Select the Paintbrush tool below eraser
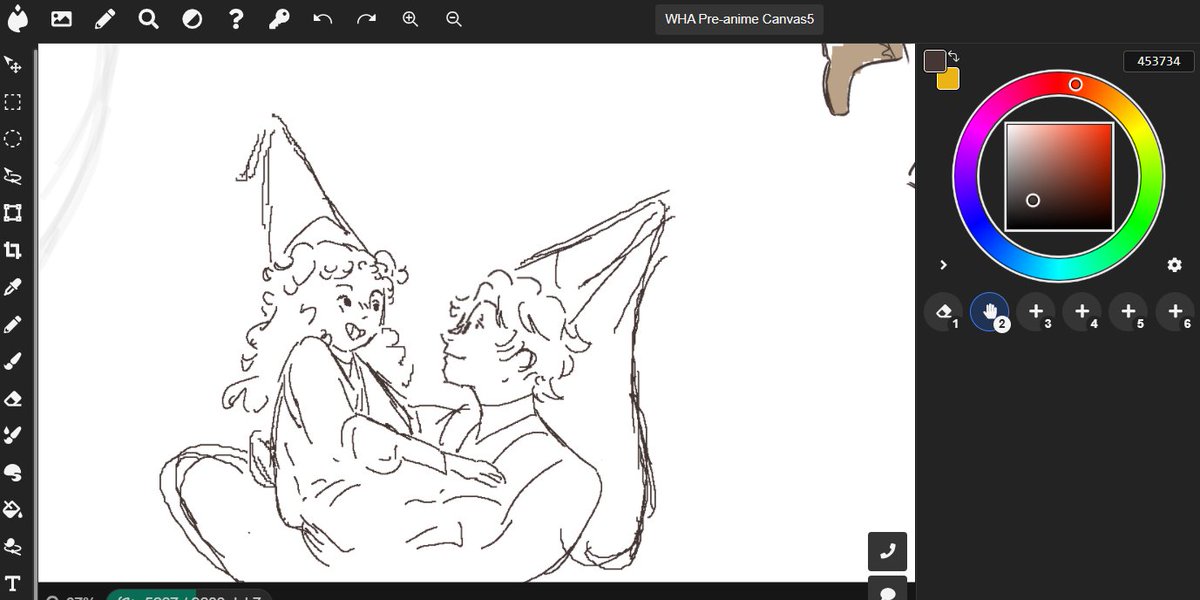1200x600 pixels. tap(13, 435)
